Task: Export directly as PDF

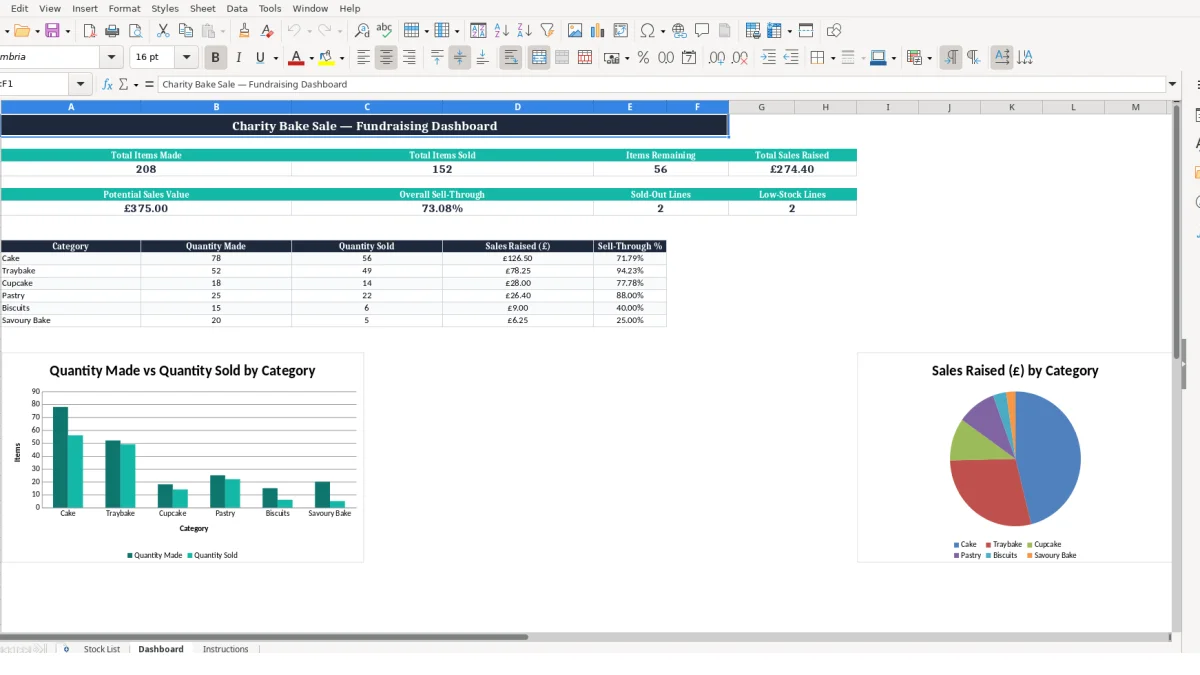Action: [x=90, y=31]
